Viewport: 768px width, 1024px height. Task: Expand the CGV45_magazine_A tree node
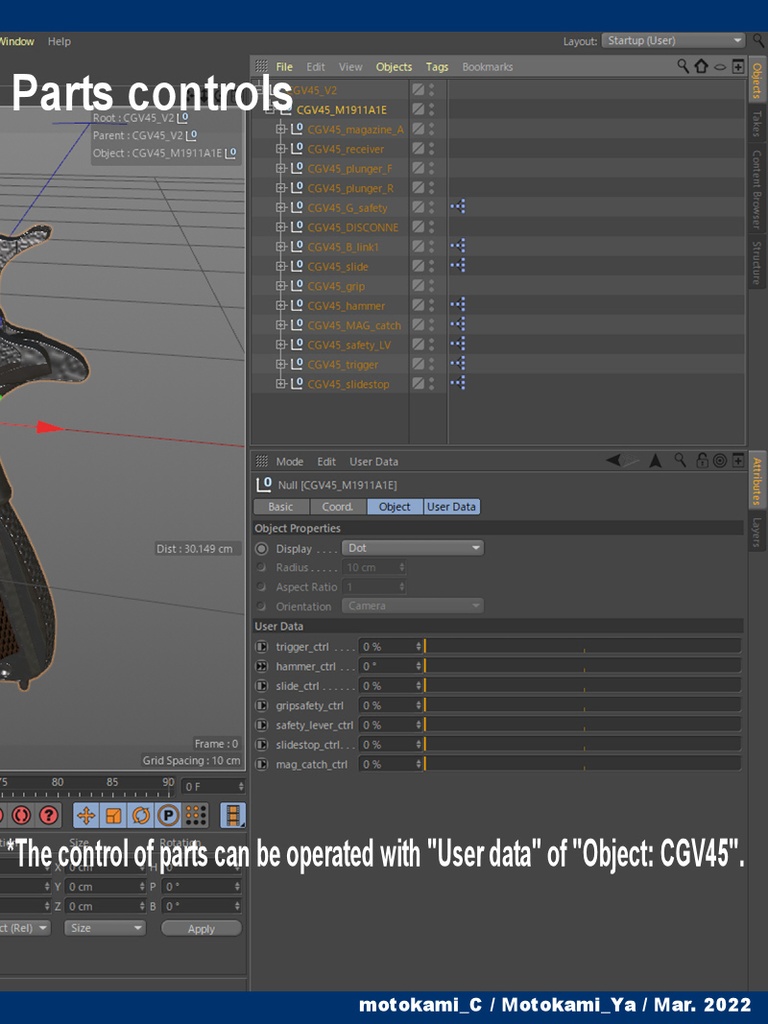[x=280, y=129]
